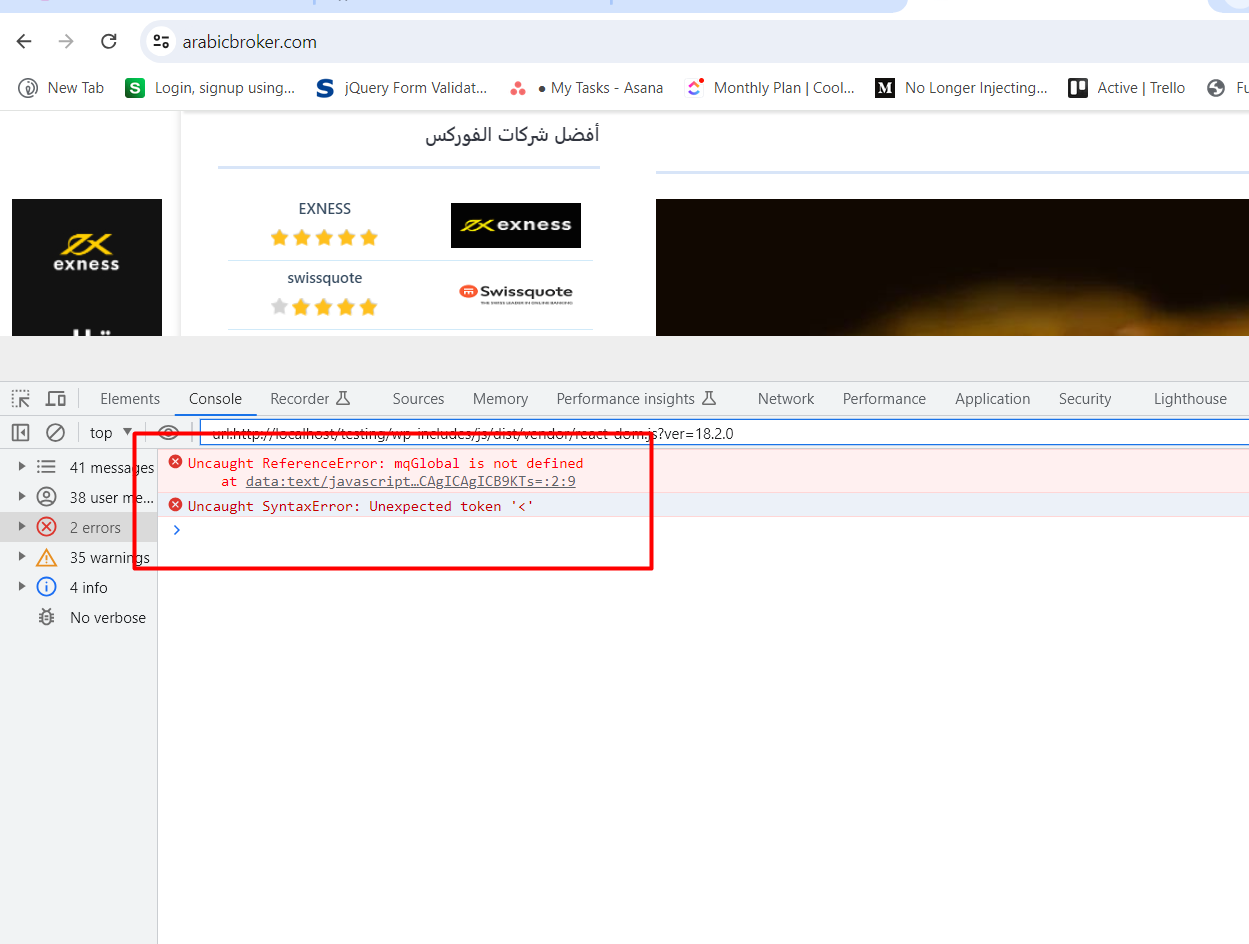Click the Swissquote logo
Viewport: 1249px width, 944px height.
coord(516,292)
